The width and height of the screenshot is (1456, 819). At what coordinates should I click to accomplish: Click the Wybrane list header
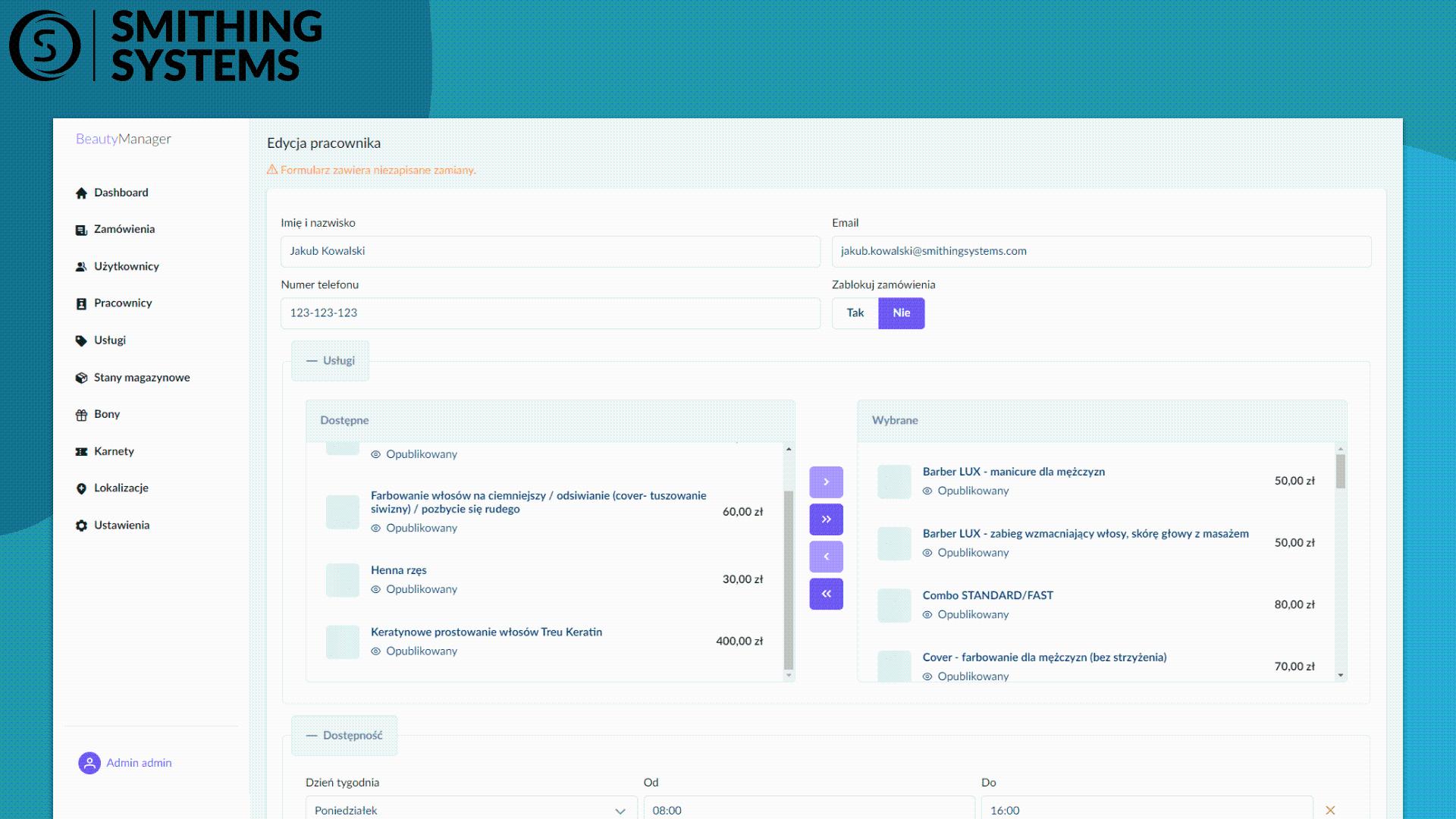coord(1102,421)
